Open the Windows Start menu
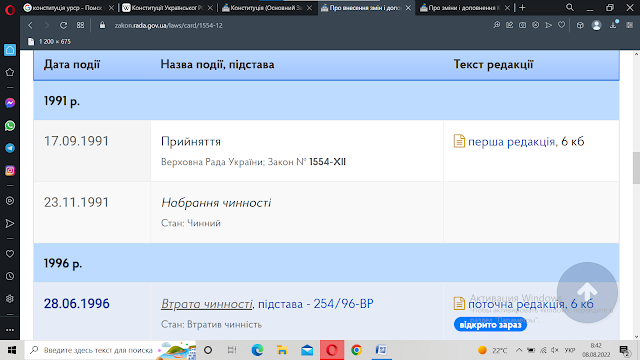Image resolution: width=640 pixels, height=360 pixels. [x=12, y=350]
